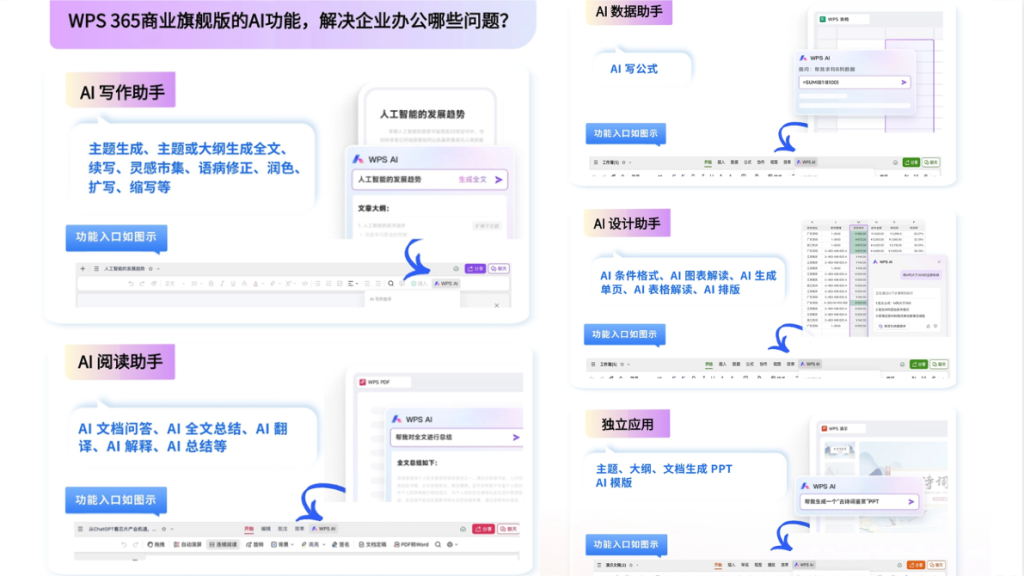The image size is (1024, 576).
Task: Close the AI 写作助手 panel with the X
Action: [496, 305]
